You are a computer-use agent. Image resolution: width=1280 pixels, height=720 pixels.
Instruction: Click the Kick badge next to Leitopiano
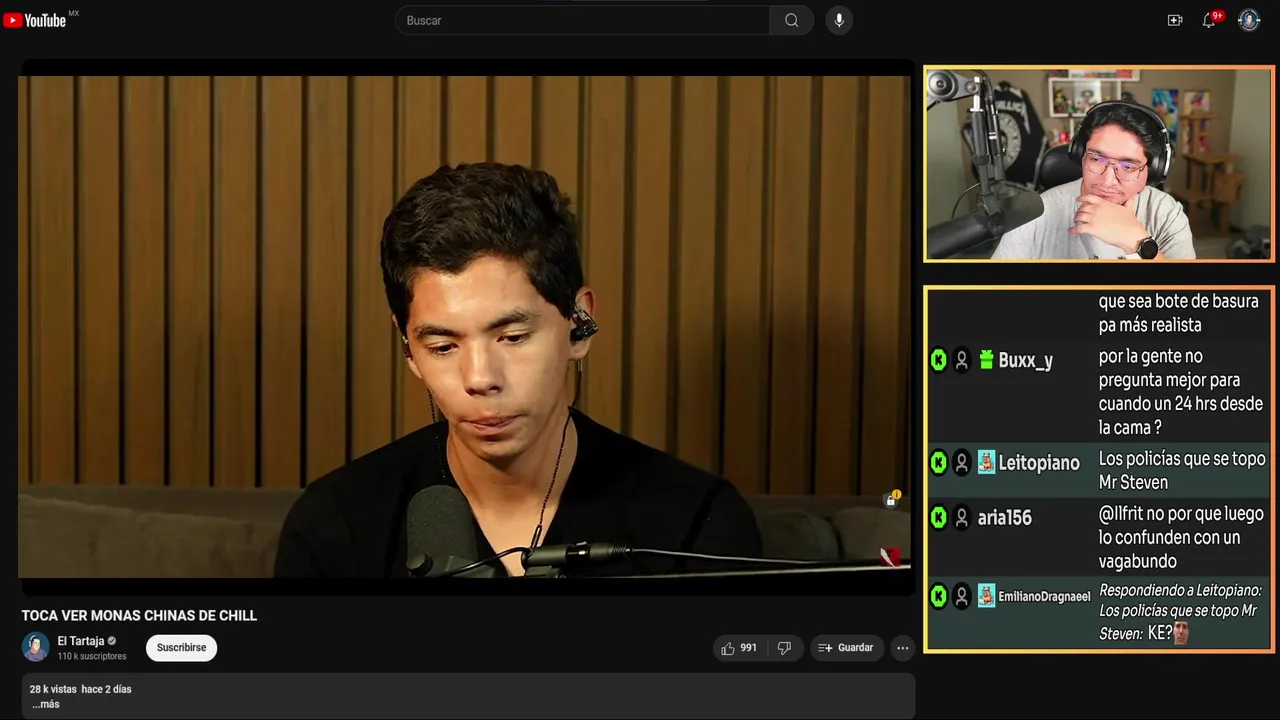[x=938, y=462]
